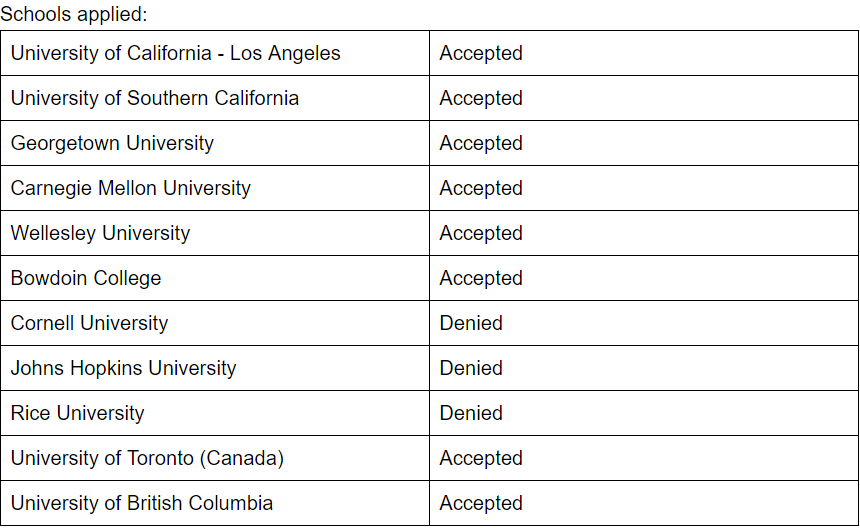Select Accepted status beside Bowdoin College

coord(481,278)
